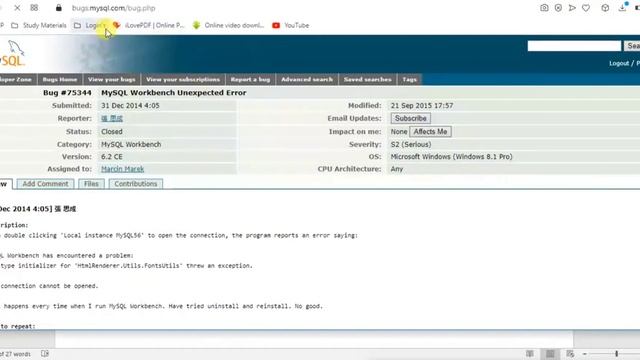Image resolution: width=640 pixels, height=360 pixels.
Task: Open Online video downloader bookmark
Action: point(229,25)
